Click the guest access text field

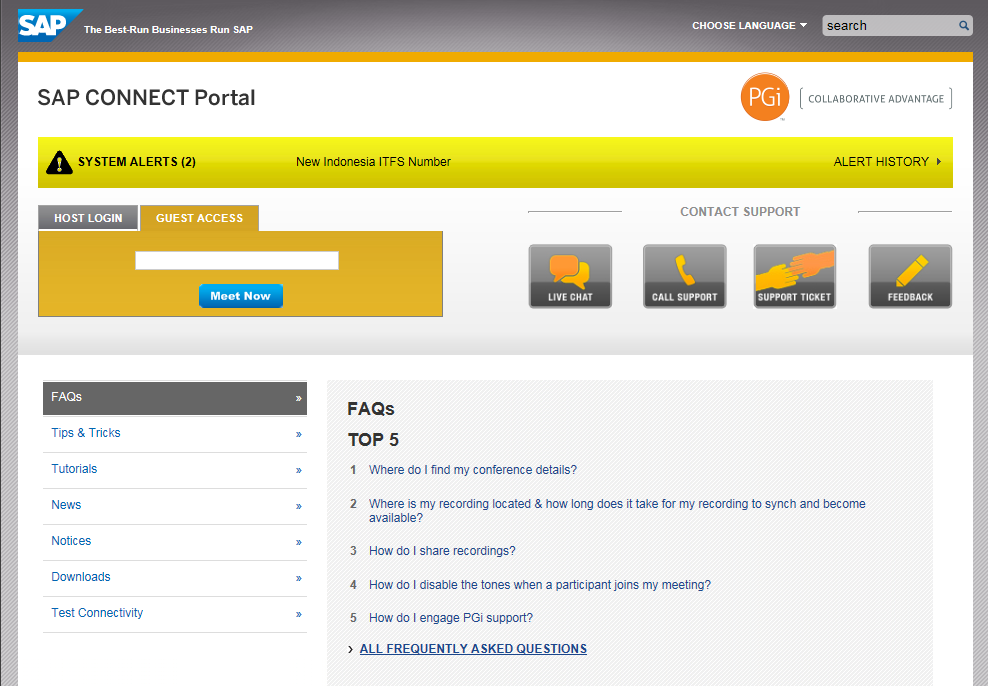pos(237,261)
